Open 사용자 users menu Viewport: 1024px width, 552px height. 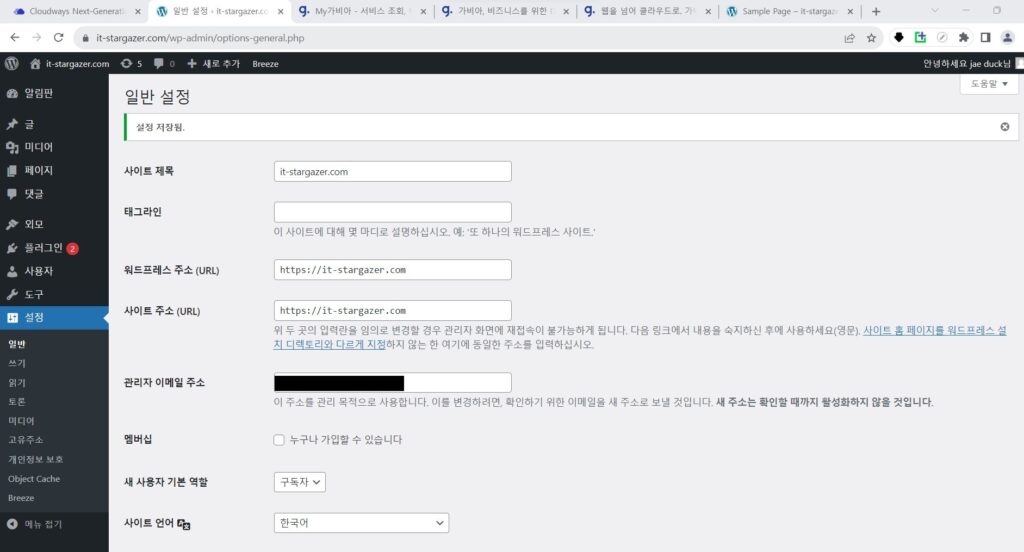[x=54, y=271]
